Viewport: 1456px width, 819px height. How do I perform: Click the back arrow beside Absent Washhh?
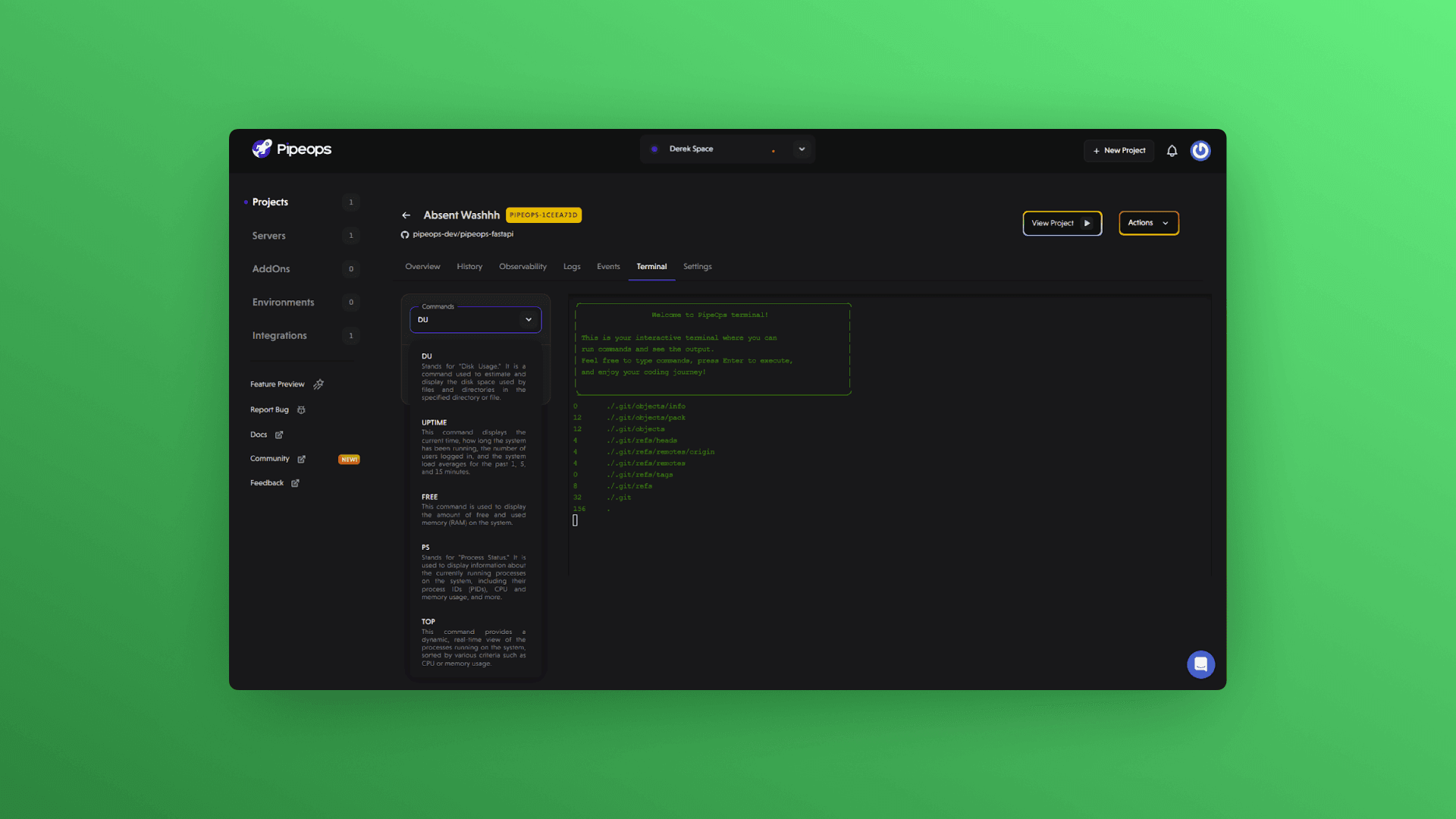tap(406, 215)
